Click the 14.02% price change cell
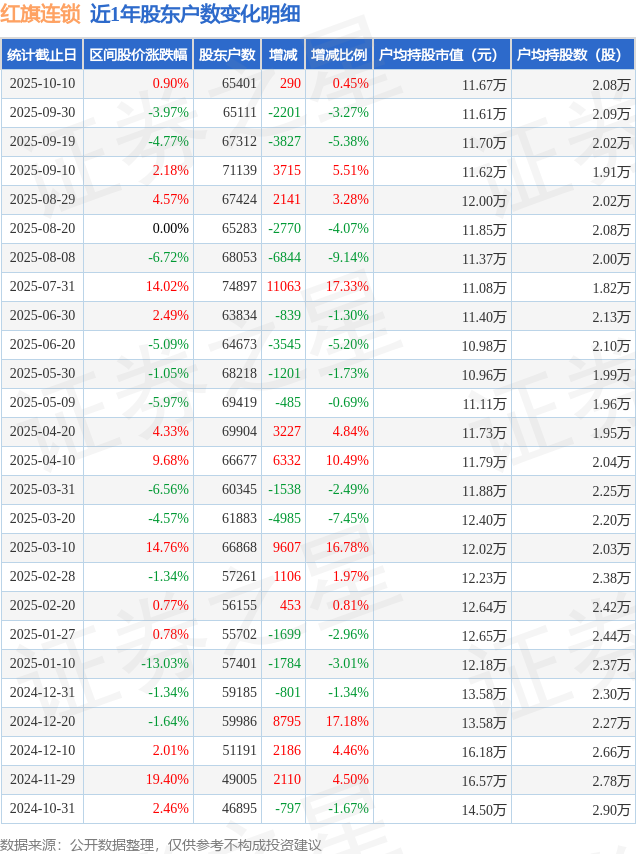Image resolution: width=636 pixels, height=854 pixels. [x=167, y=287]
